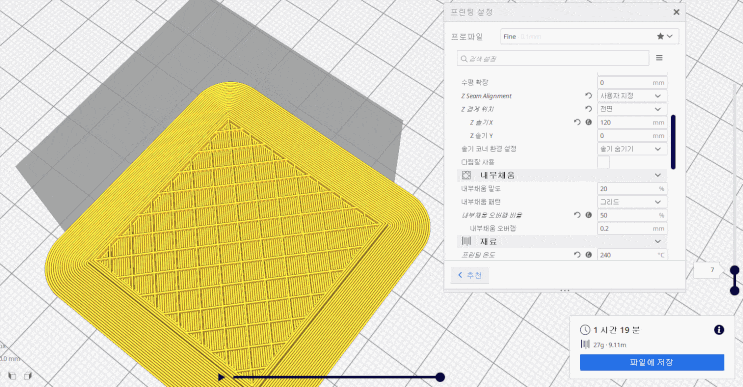The height and width of the screenshot is (387, 743).
Task: Click the 27g · 9.11m material estimate
Action: (x=610, y=345)
